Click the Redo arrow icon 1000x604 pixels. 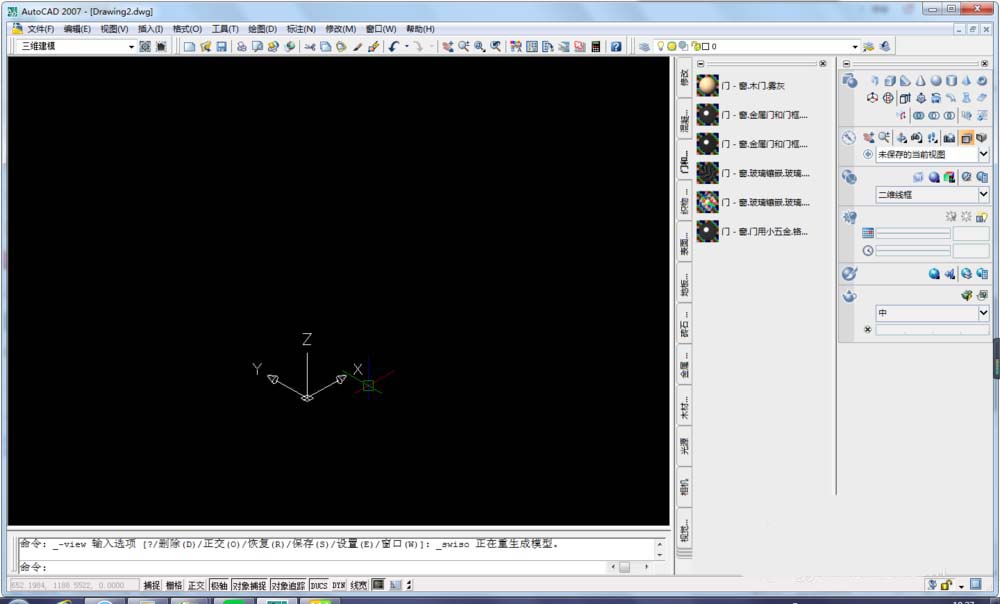(x=418, y=47)
